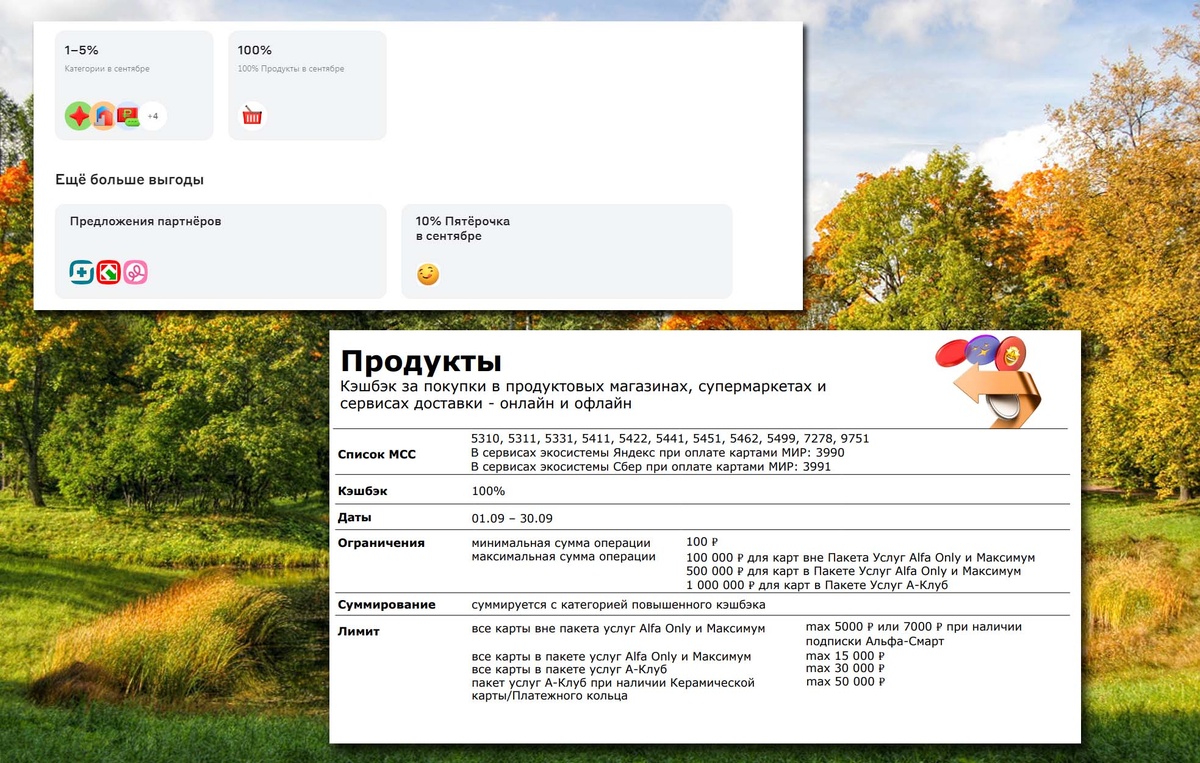The image size is (1200, 763).
Task: Click the max 30 000 ₽ value
Action: (846, 668)
